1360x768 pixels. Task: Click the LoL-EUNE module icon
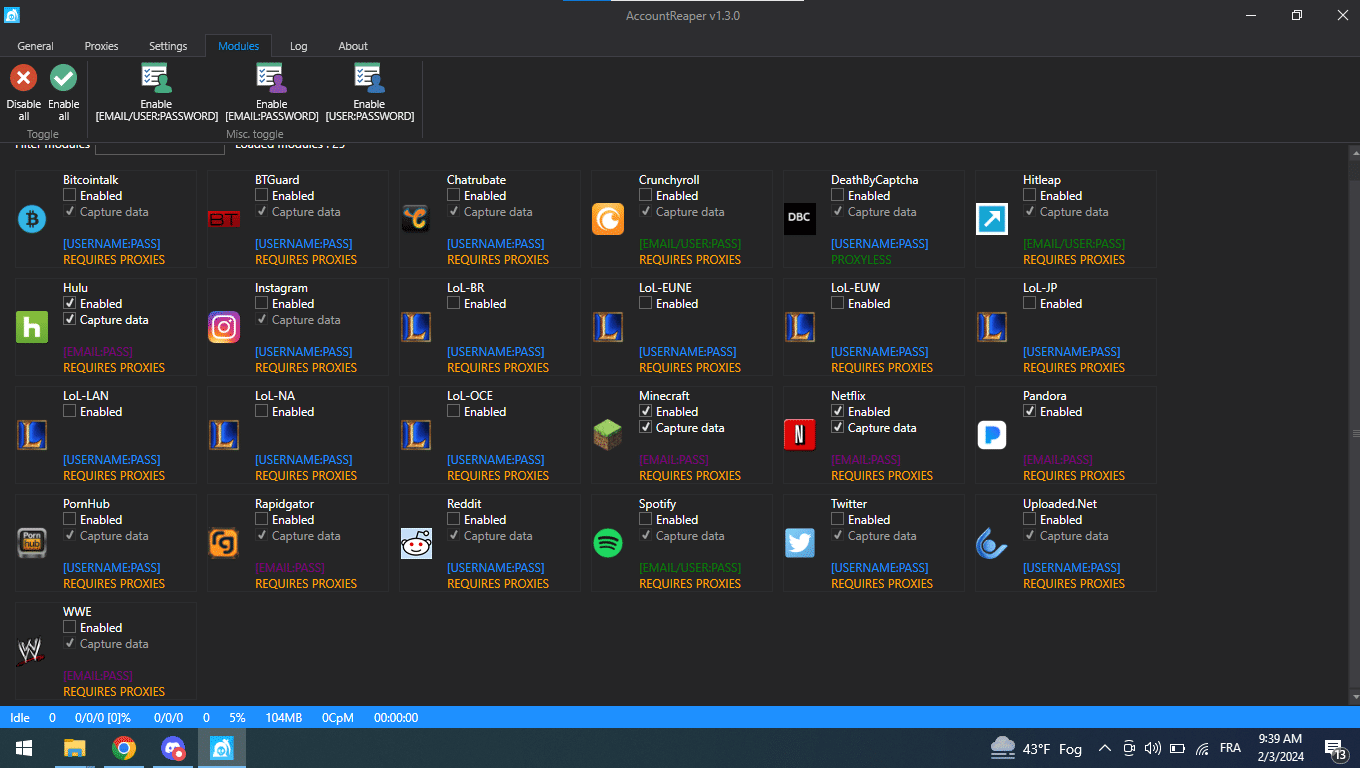click(608, 327)
